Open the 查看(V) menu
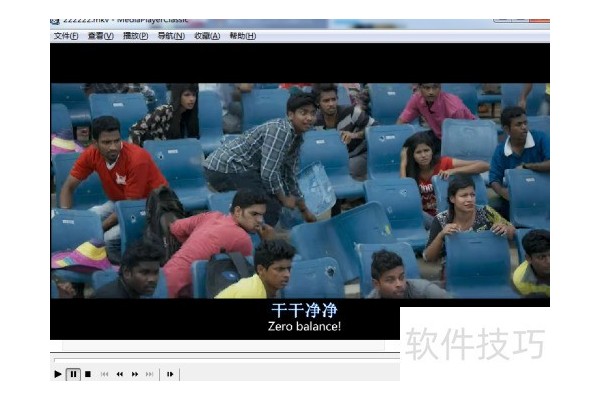 [101, 36]
